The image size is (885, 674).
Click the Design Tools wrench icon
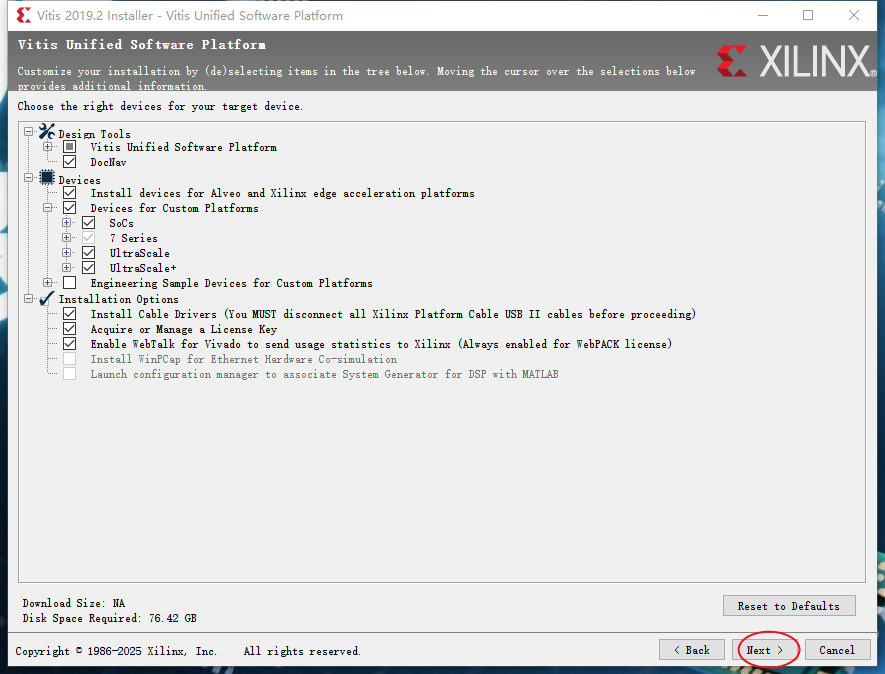[x=47, y=132]
